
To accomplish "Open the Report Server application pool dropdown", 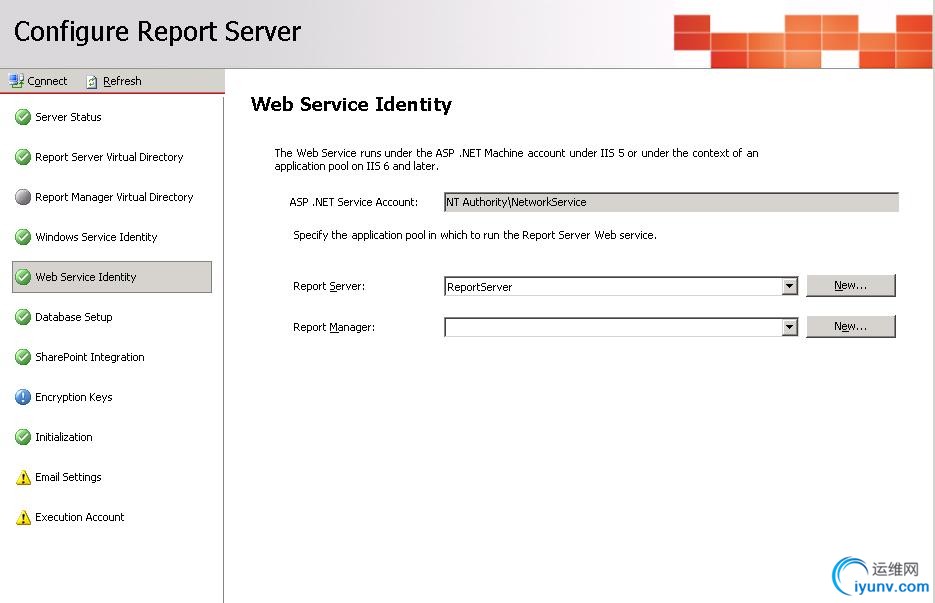I will pyautogui.click(x=790, y=286).
